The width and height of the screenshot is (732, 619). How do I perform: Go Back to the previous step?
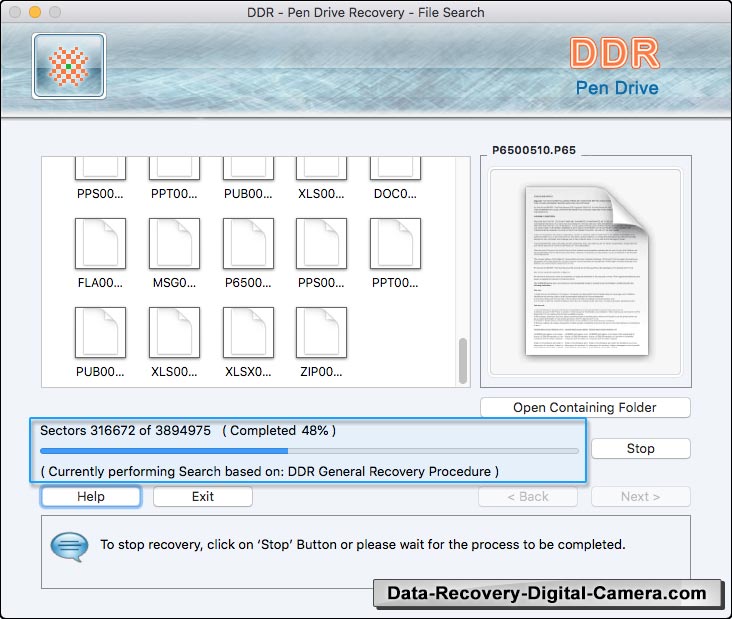click(528, 496)
